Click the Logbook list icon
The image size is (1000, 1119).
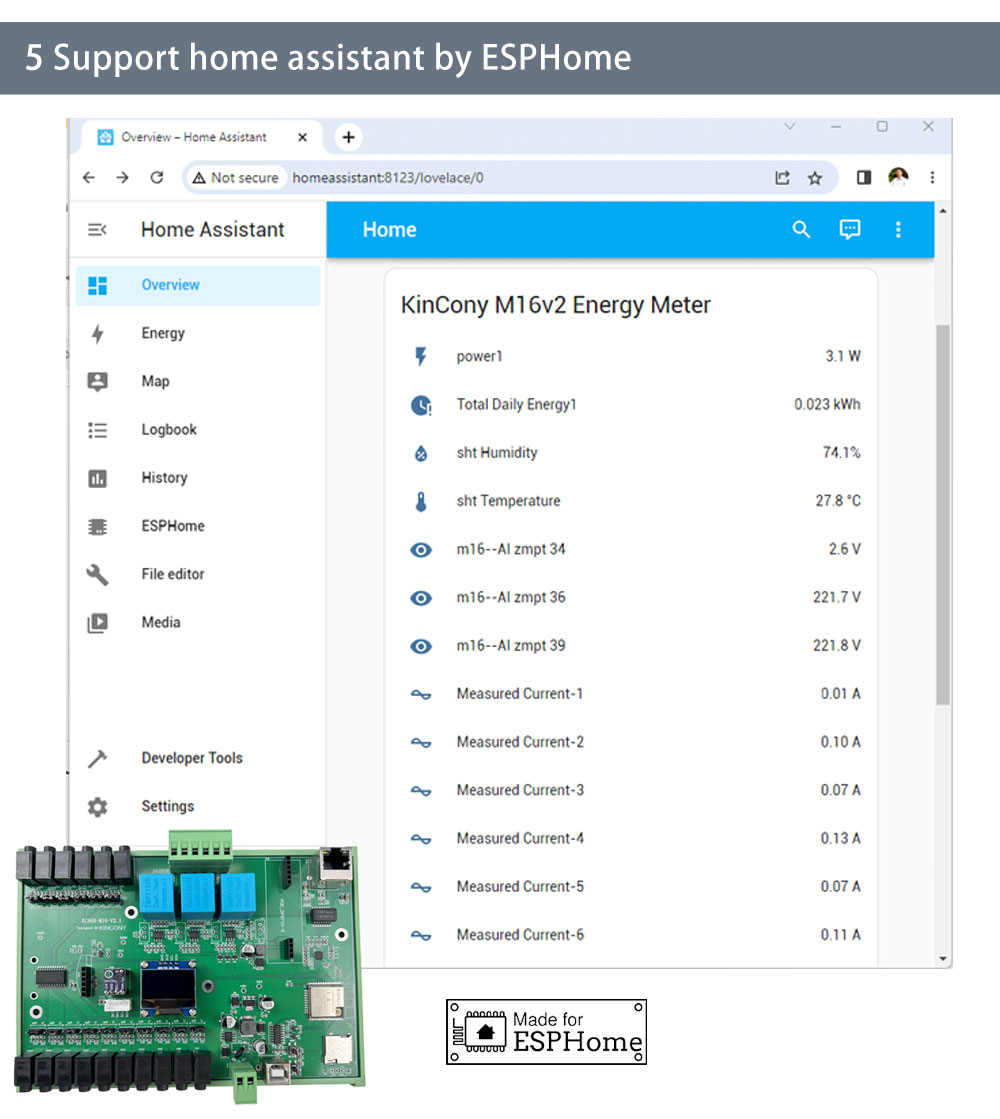coord(97,430)
